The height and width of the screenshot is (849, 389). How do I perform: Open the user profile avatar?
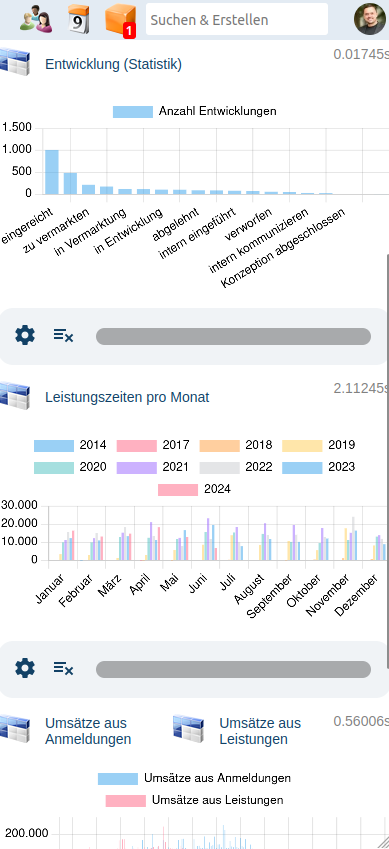[x=370, y=19]
